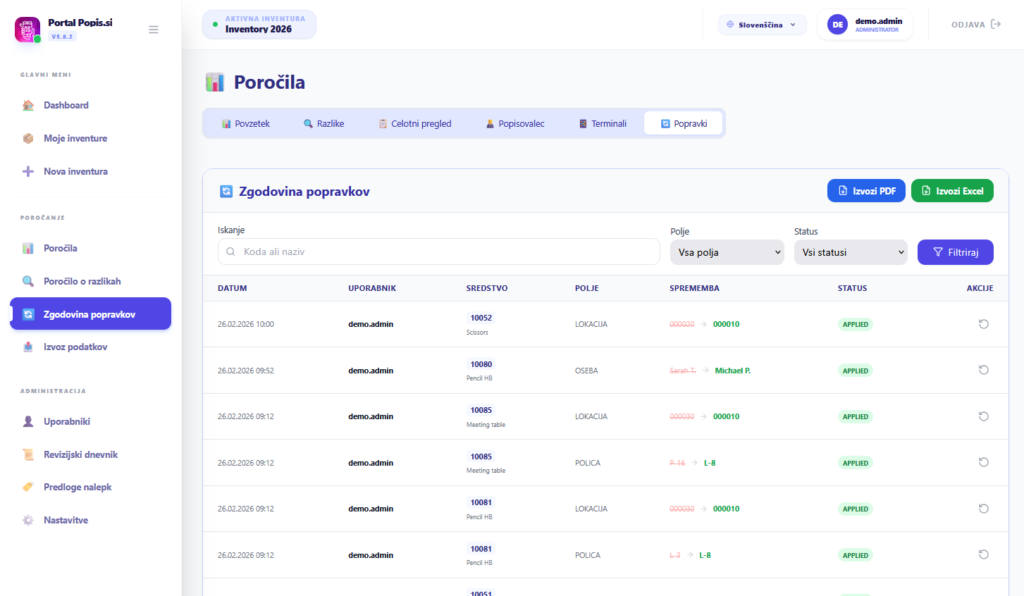The width and height of the screenshot is (1024, 596).
Task: Revert the 10052 Scissors correction
Action: coord(983,324)
